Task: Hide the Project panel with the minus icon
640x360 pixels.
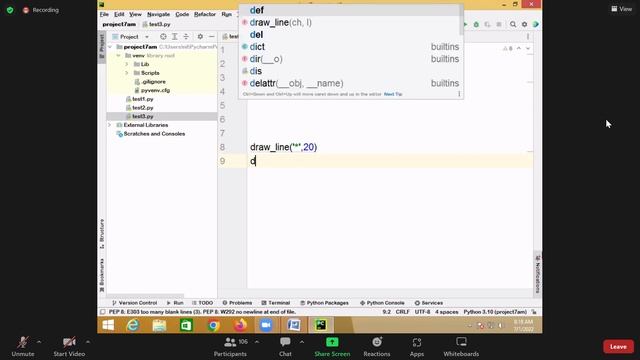Action: (211, 37)
